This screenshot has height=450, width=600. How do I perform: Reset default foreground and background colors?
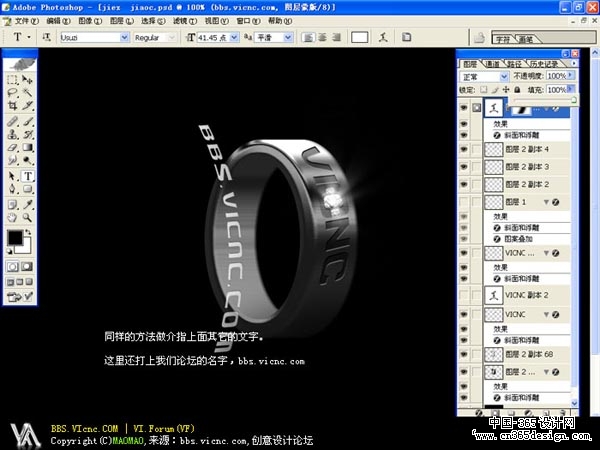click(9, 251)
